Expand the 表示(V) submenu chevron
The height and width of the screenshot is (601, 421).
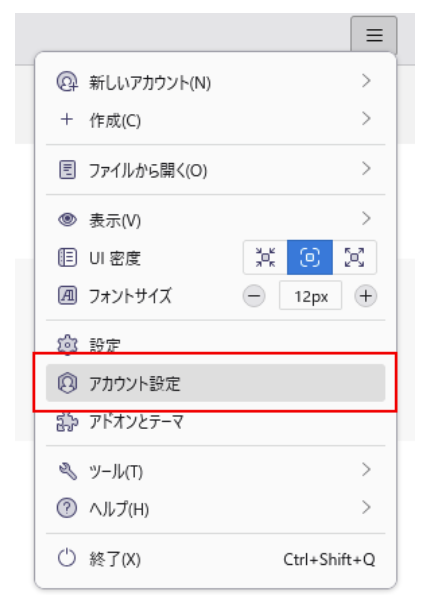pos(366,218)
